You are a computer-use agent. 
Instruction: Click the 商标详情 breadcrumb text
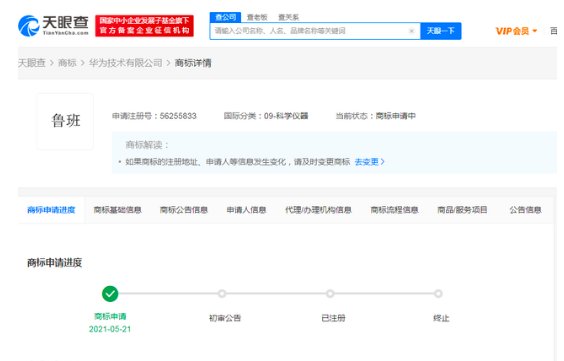pyautogui.click(x=193, y=63)
